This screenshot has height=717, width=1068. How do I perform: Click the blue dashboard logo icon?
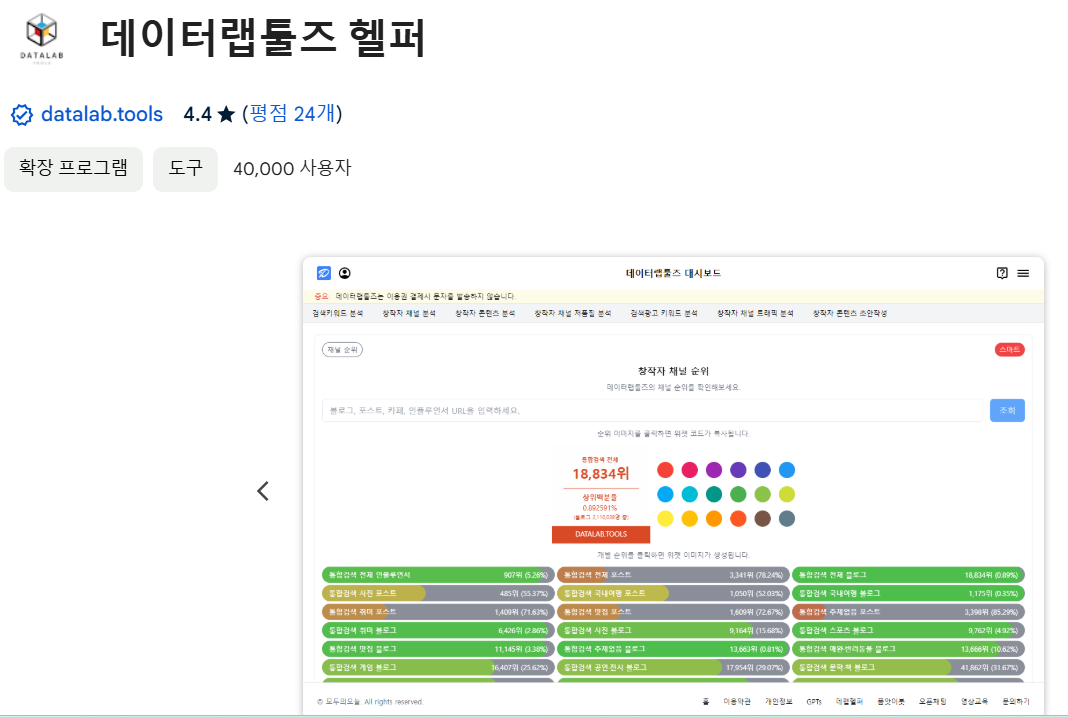click(x=324, y=273)
